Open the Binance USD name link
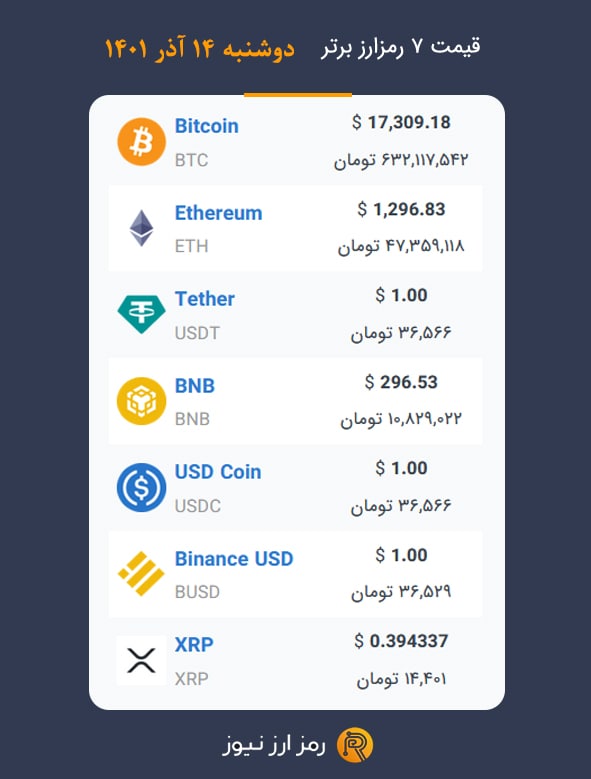The image size is (591, 779). point(234,559)
